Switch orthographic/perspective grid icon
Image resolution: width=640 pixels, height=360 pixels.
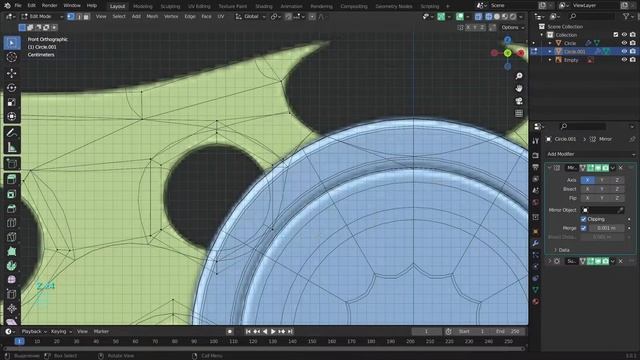coord(519,113)
